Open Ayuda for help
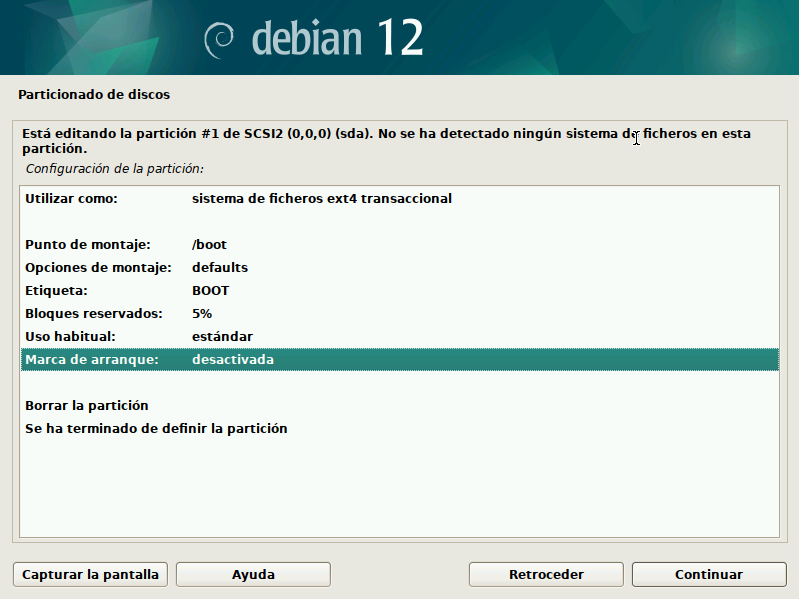Viewport: 799px width, 599px height. tap(253, 574)
